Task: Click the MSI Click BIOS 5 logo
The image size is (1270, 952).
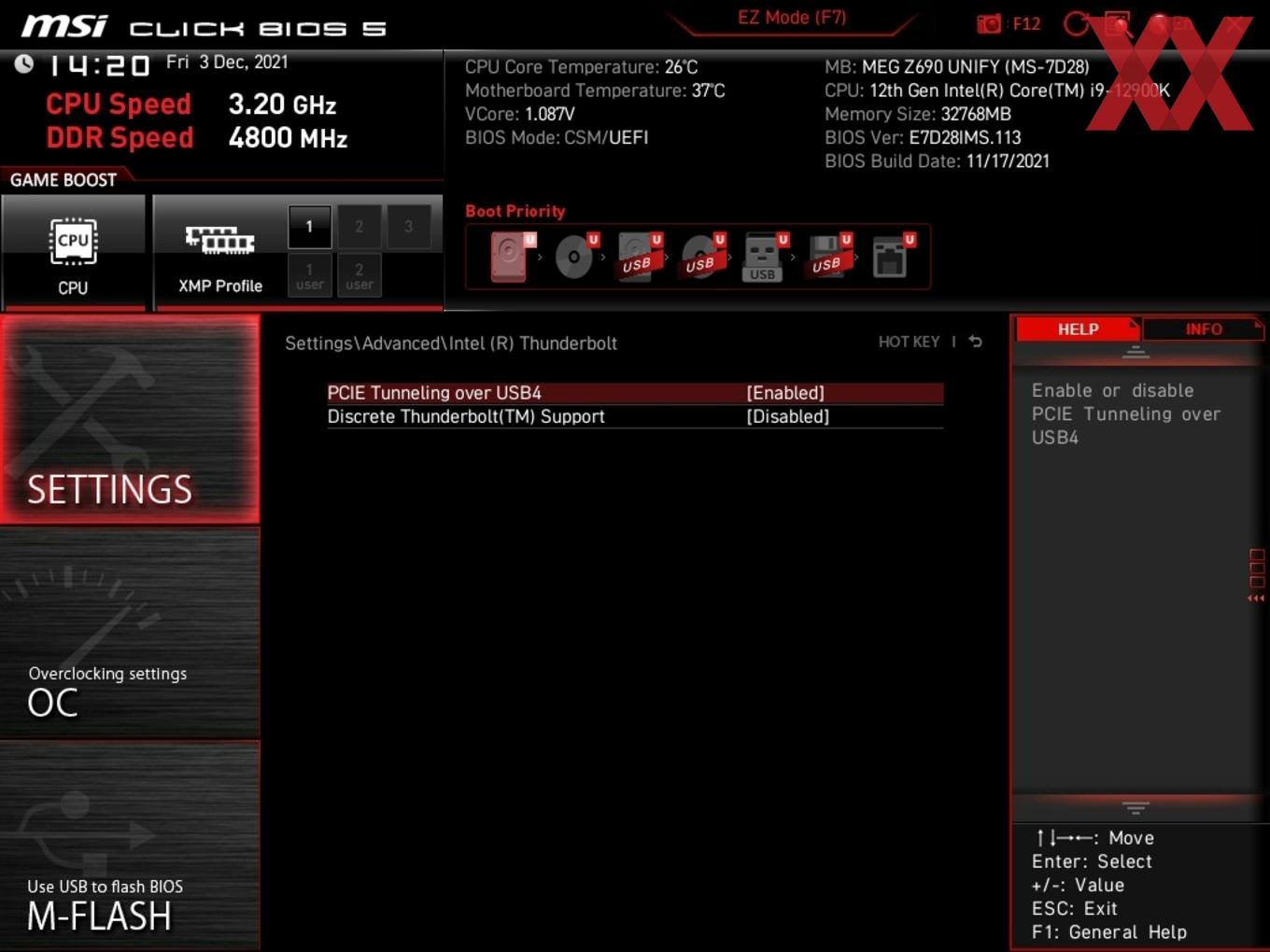Action: [205, 26]
